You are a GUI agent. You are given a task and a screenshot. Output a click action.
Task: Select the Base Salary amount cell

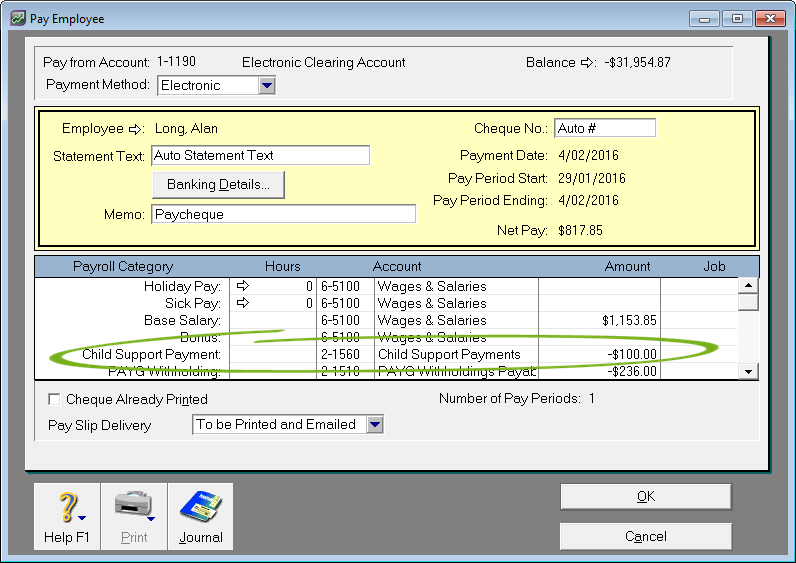(x=599, y=321)
